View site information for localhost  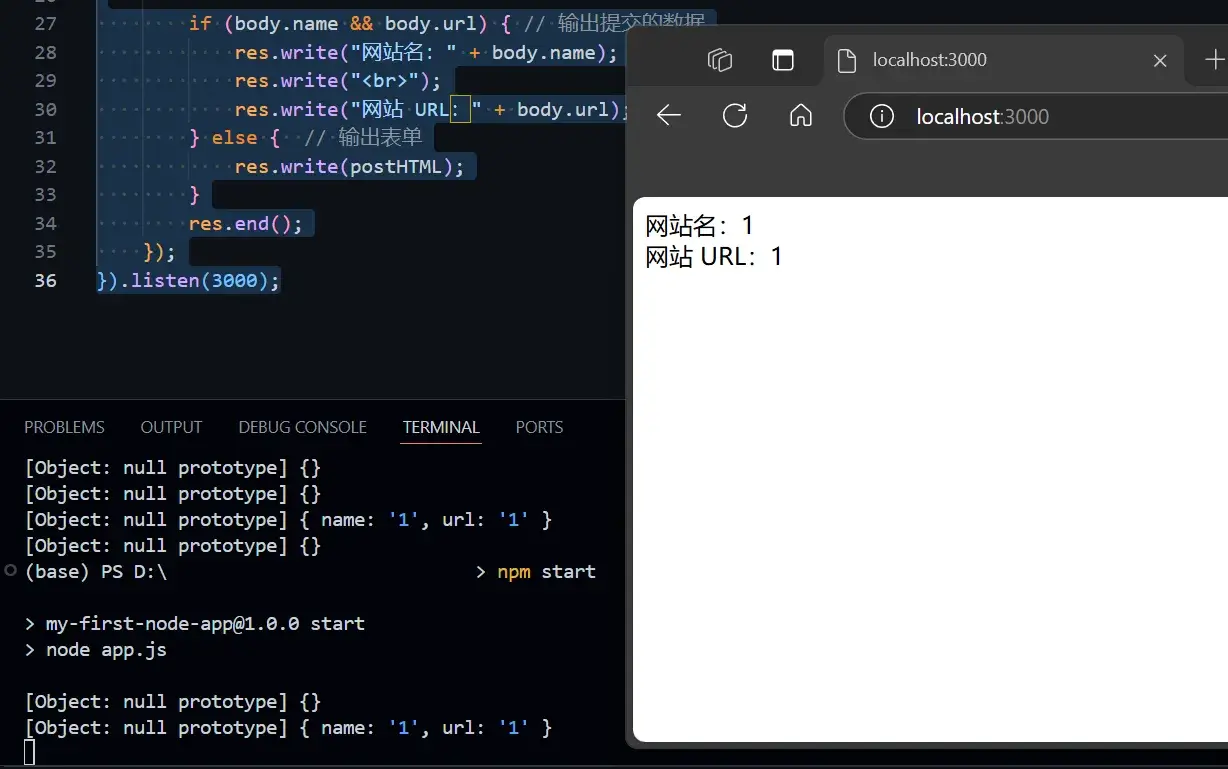click(881, 117)
